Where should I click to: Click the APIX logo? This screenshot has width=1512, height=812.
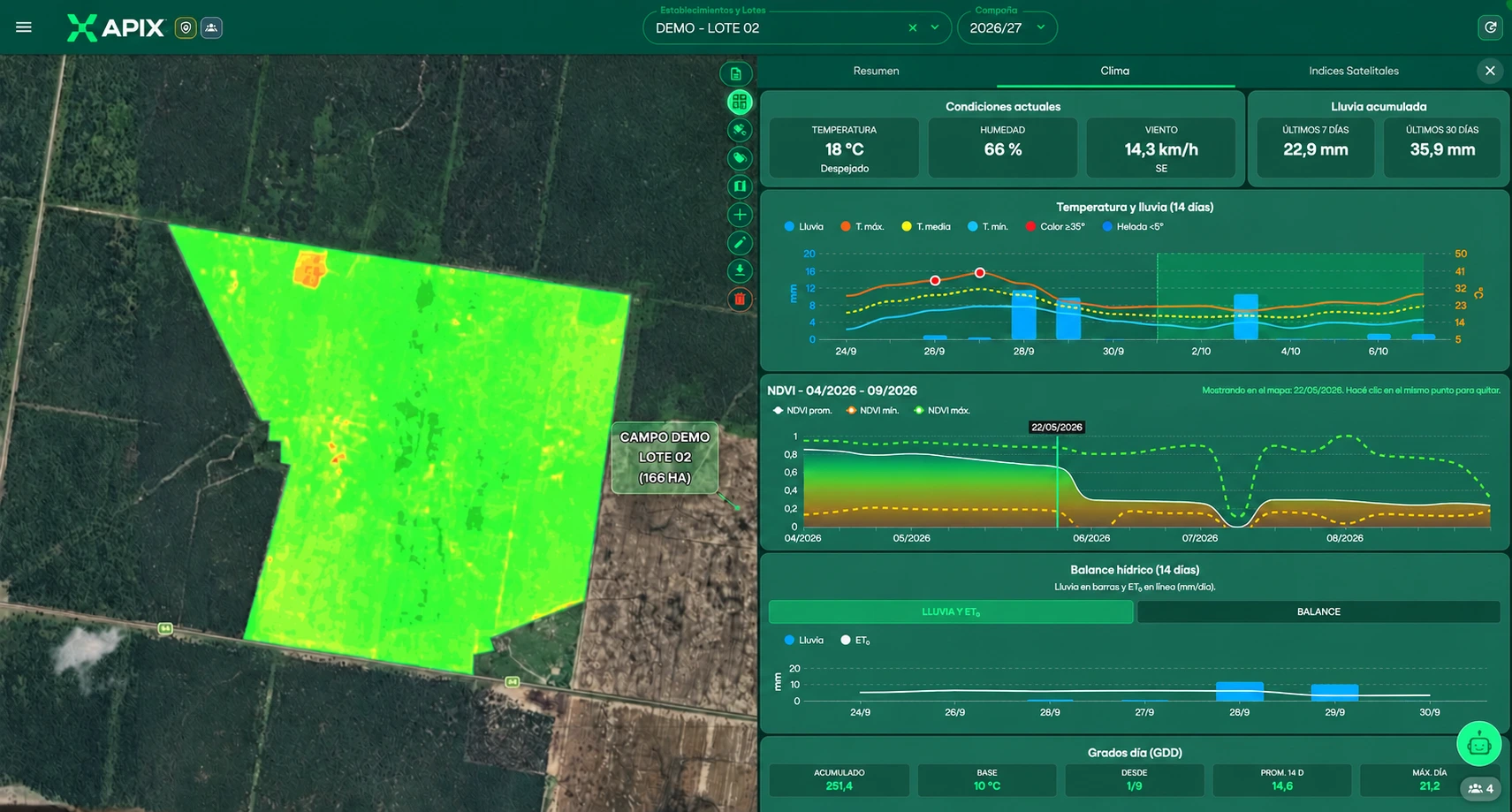tap(116, 27)
